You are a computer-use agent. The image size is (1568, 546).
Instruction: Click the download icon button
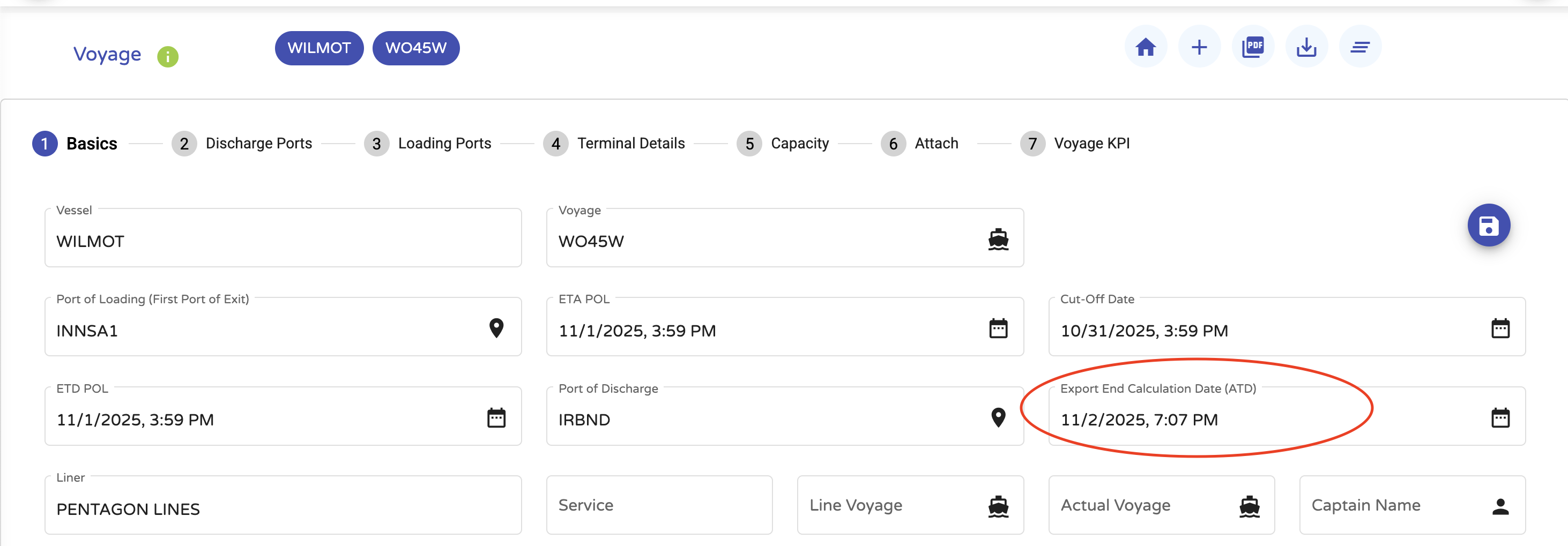(x=1306, y=47)
